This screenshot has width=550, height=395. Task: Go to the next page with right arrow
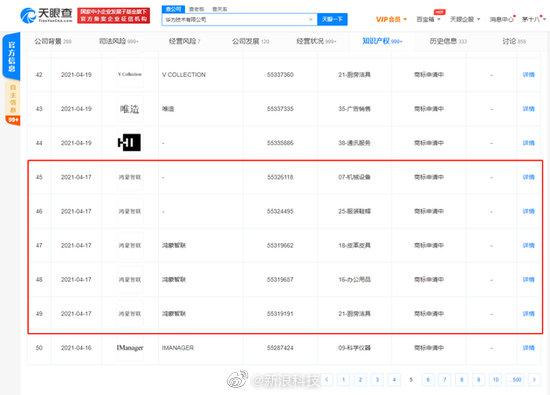[534, 379]
